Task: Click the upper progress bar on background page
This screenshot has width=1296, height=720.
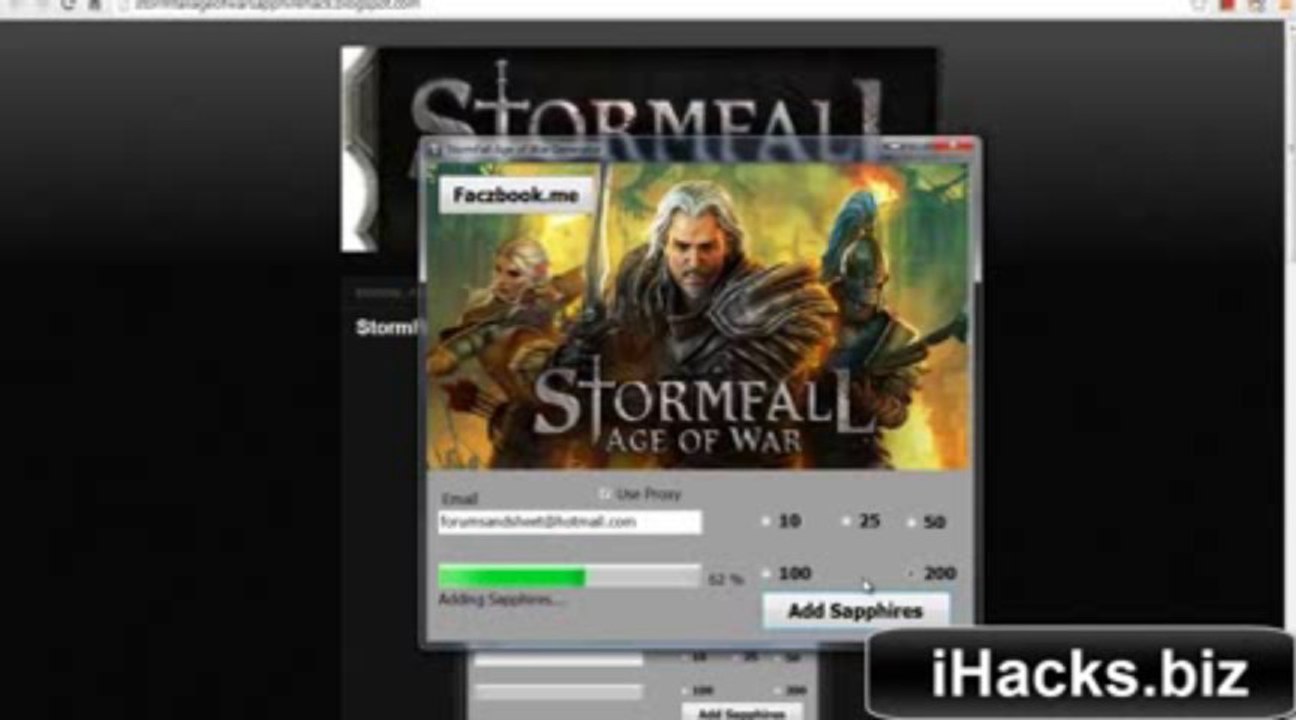Action: tap(558, 659)
